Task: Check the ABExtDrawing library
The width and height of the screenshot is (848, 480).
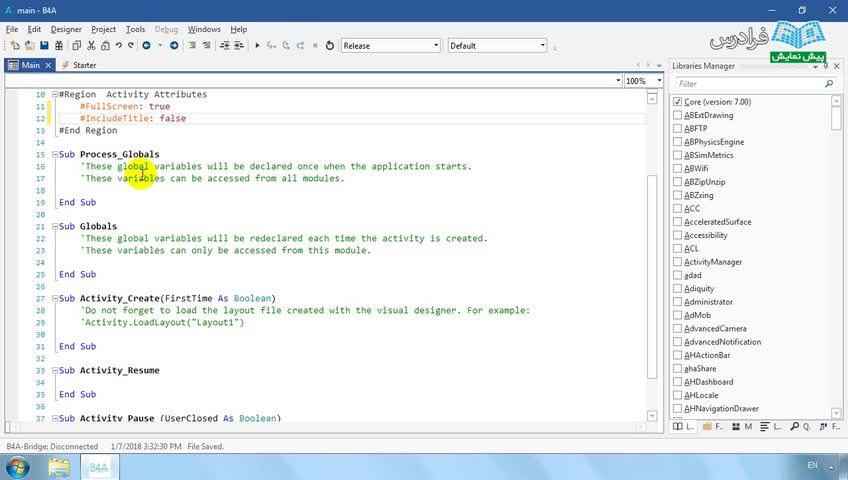Action: [x=677, y=115]
